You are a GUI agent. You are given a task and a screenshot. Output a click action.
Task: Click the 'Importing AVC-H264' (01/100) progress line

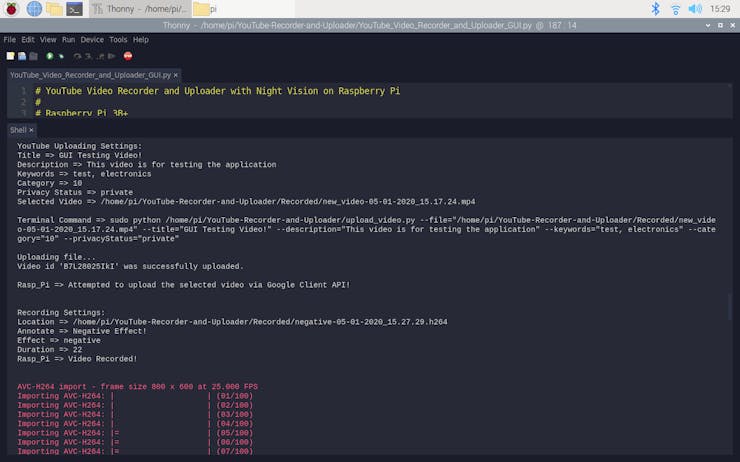[x=135, y=396]
